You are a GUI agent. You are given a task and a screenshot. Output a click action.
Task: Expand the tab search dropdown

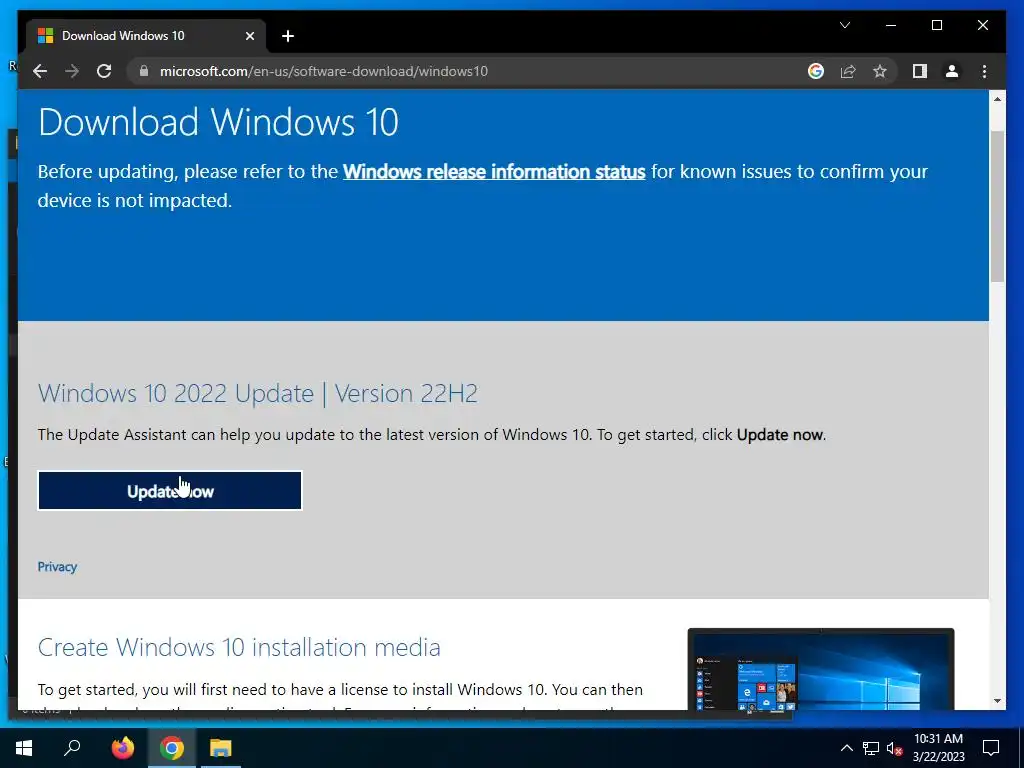pos(844,25)
